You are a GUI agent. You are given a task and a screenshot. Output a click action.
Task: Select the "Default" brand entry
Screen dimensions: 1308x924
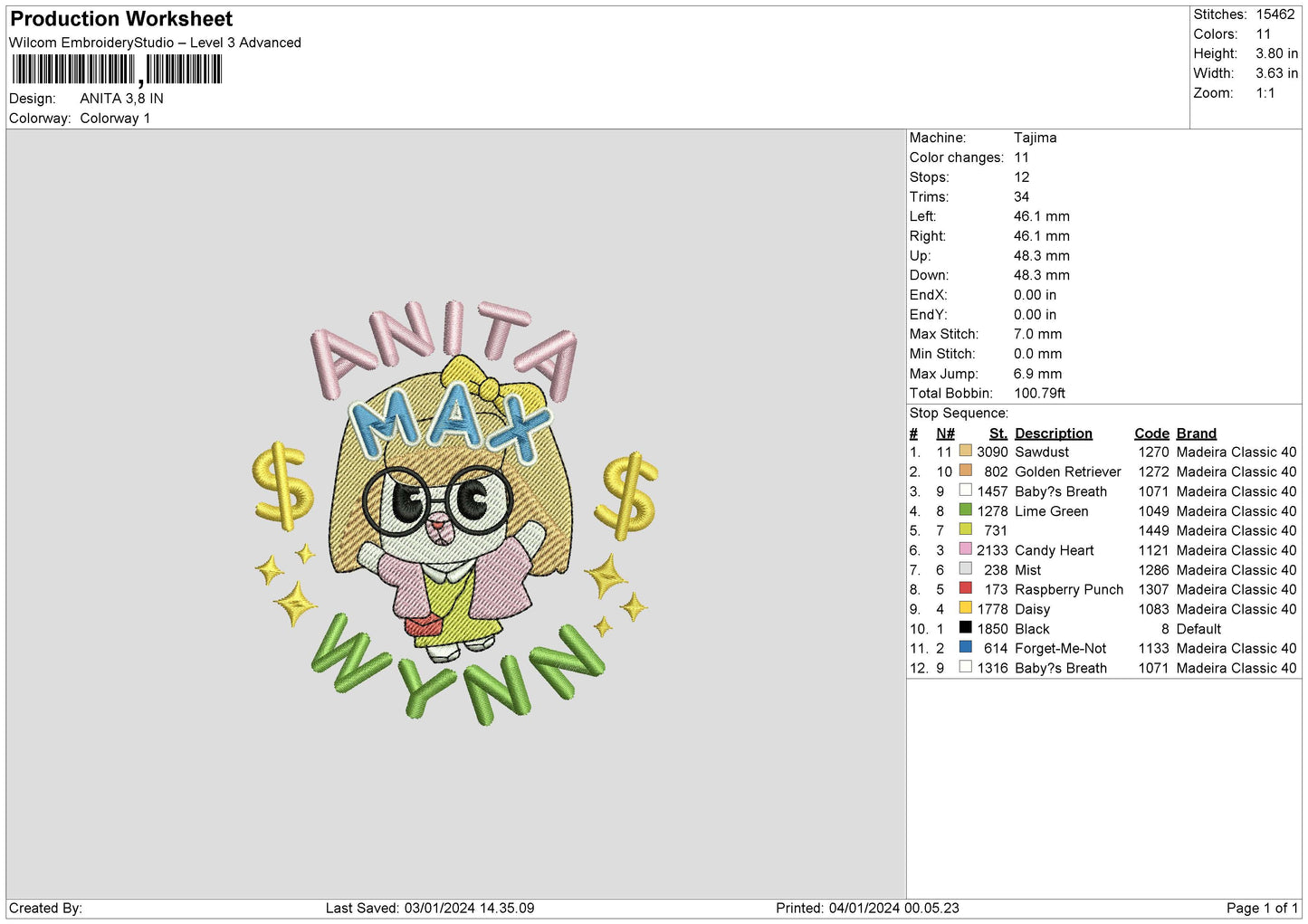click(1199, 629)
